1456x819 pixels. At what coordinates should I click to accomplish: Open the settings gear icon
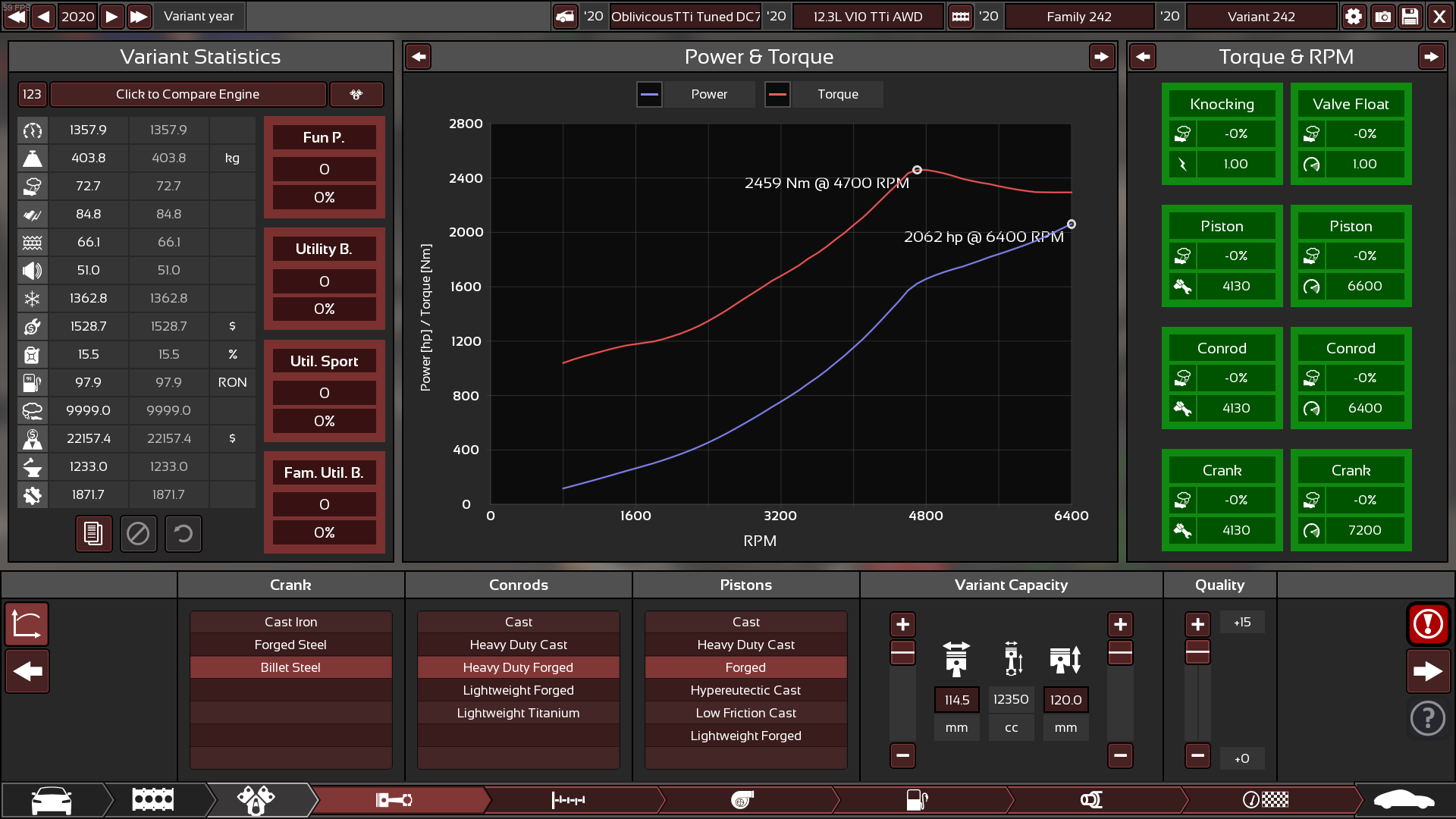tap(1354, 16)
